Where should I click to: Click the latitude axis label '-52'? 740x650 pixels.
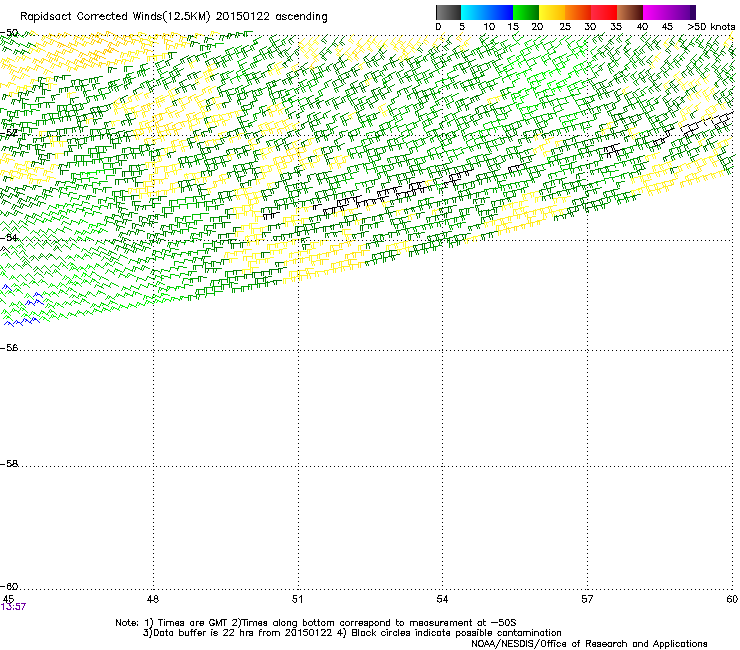coord(9,133)
